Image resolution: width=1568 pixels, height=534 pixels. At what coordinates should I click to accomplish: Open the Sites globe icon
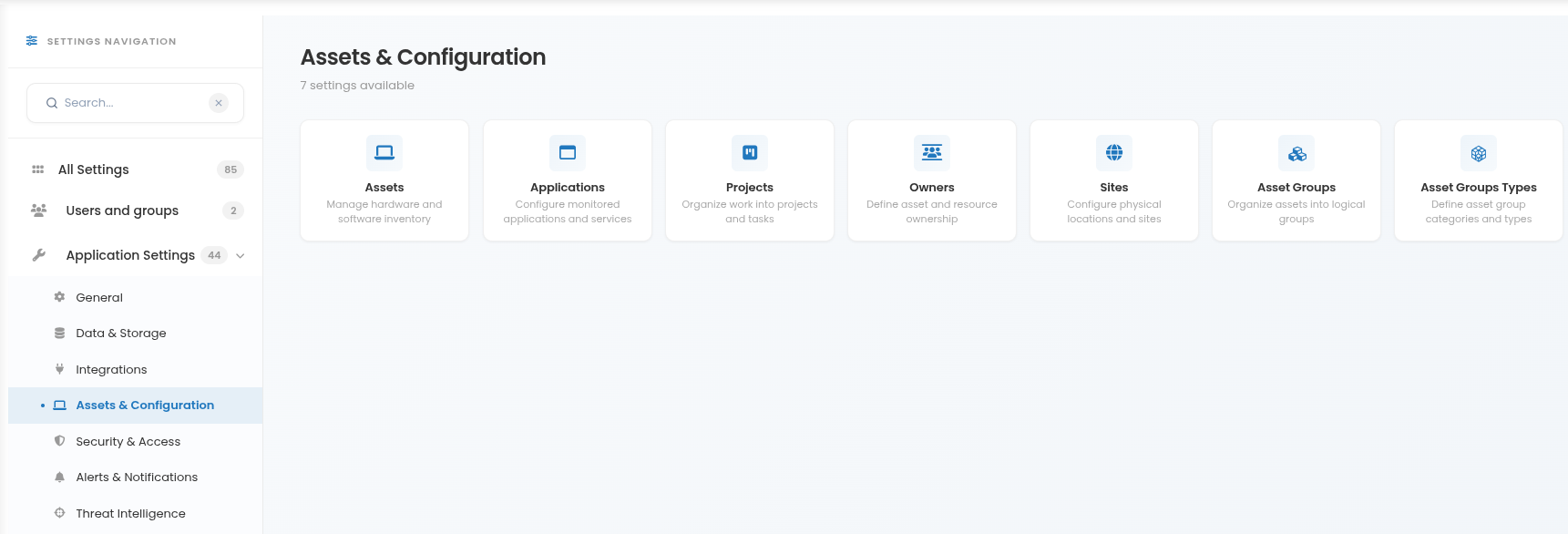[1114, 153]
